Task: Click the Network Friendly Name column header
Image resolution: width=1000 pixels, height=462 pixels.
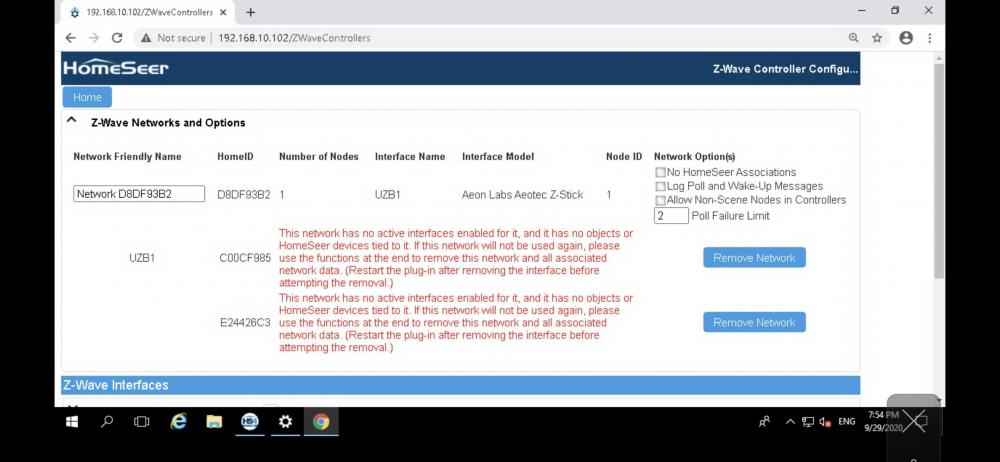Action: 128,156
